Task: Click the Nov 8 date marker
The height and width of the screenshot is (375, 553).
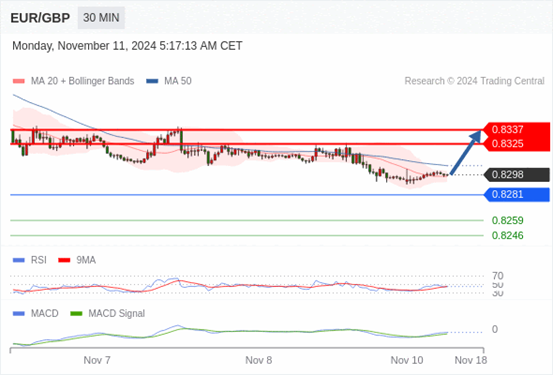Action: (259, 360)
